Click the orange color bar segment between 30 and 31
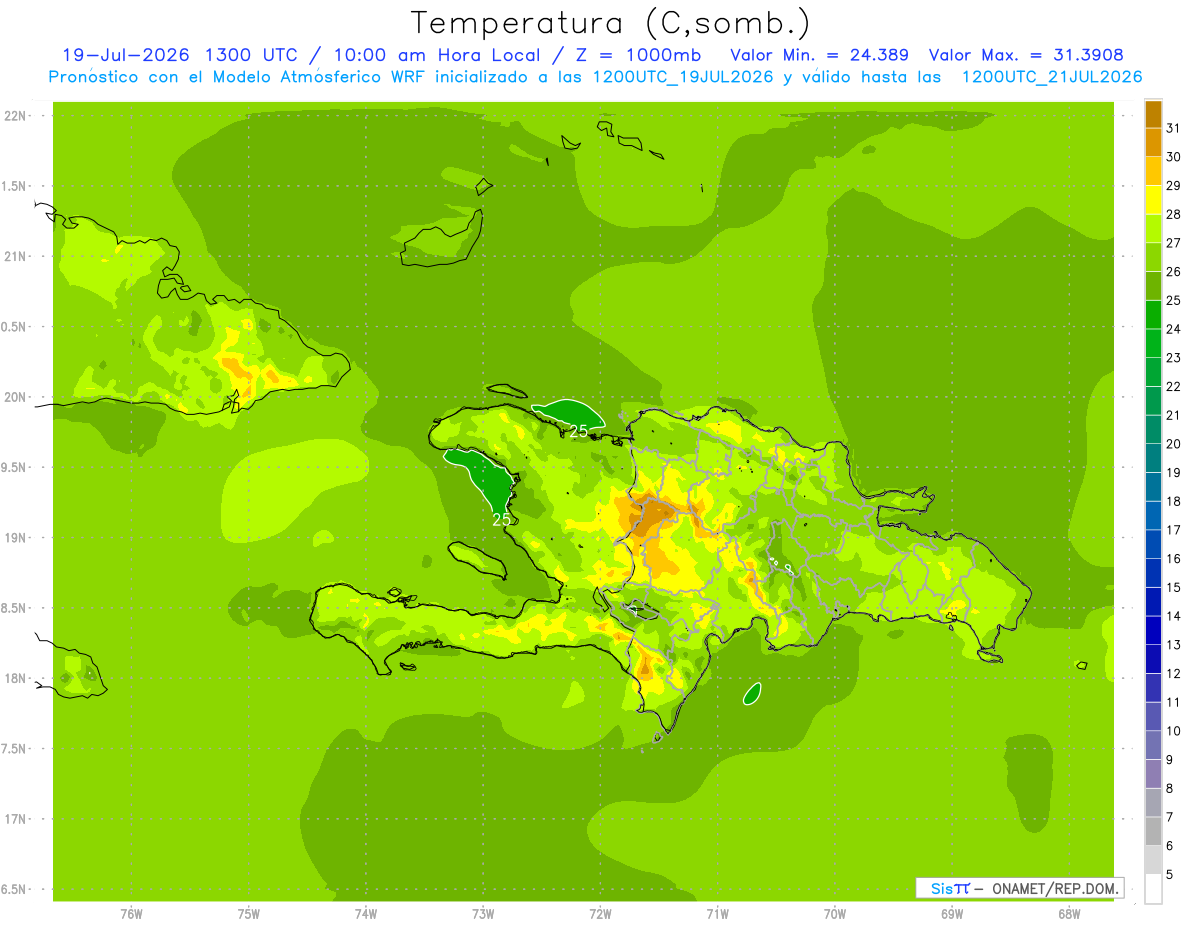The height and width of the screenshot is (927, 1200). pyautogui.click(x=1153, y=143)
